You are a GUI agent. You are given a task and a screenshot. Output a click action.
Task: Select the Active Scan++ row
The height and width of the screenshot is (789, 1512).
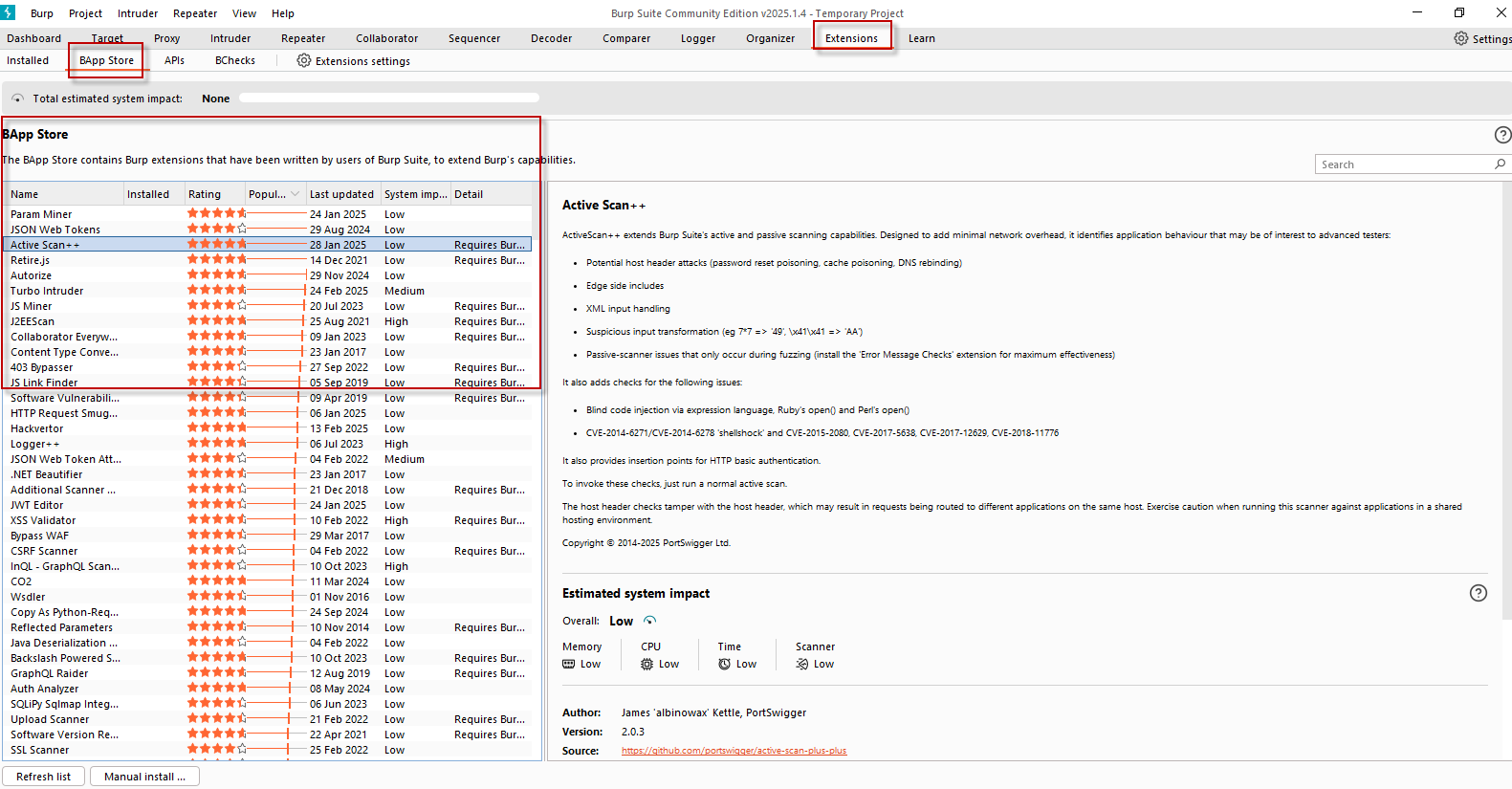(269, 245)
